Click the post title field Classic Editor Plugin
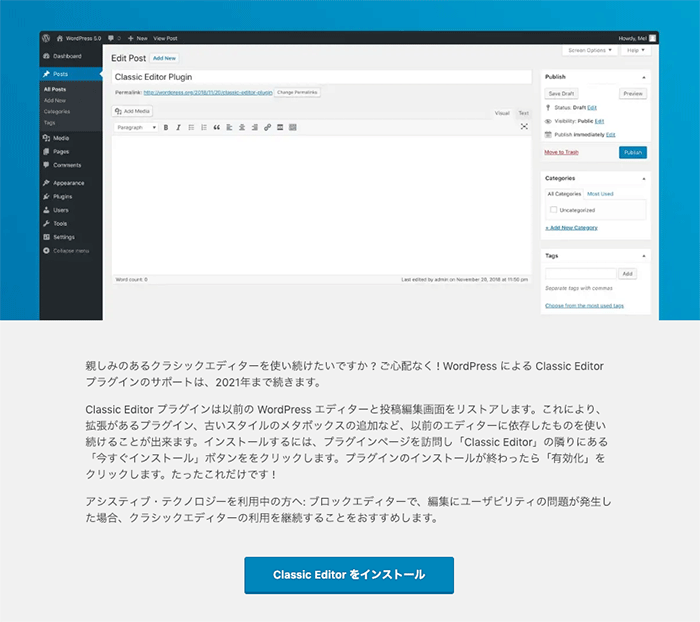700x622 pixels. (321, 77)
